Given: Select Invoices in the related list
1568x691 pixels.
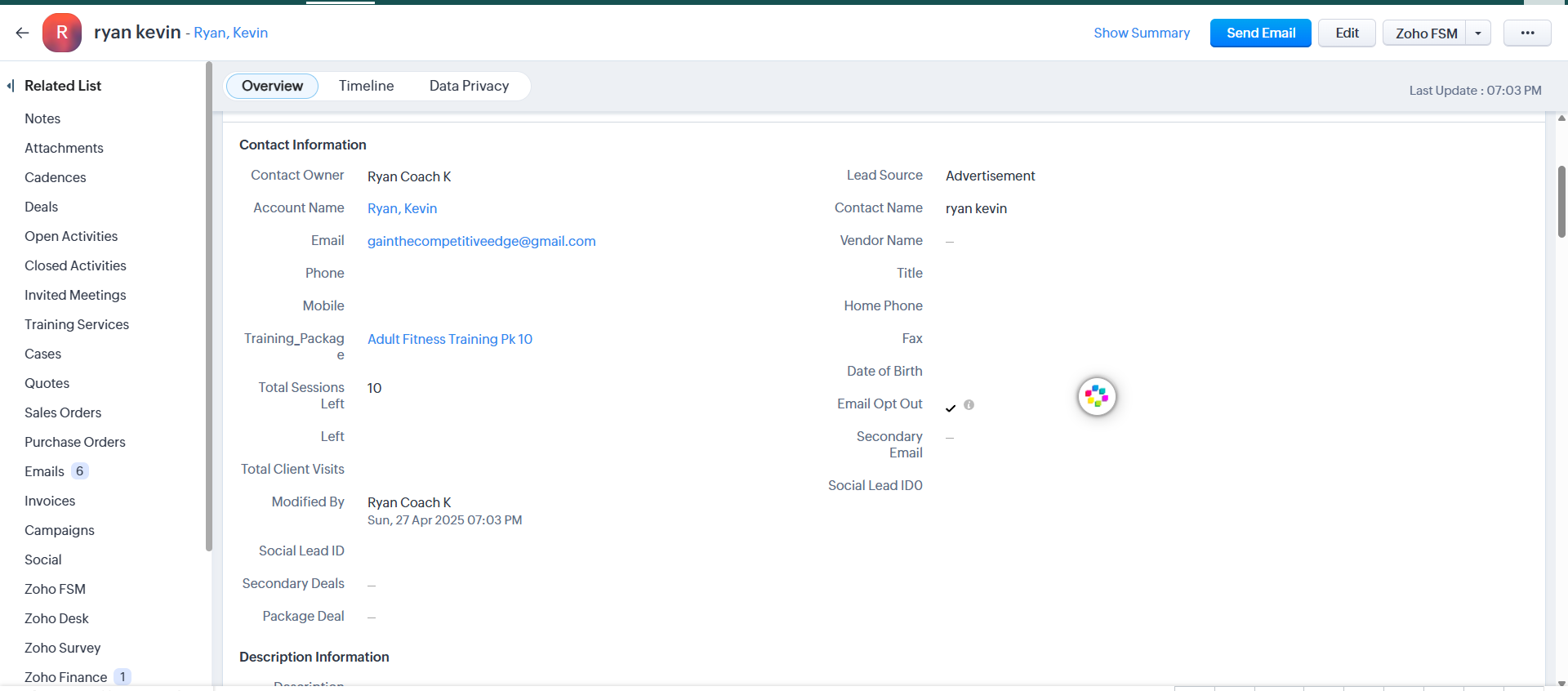Looking at the screenshot, I should tap(50, 501).
